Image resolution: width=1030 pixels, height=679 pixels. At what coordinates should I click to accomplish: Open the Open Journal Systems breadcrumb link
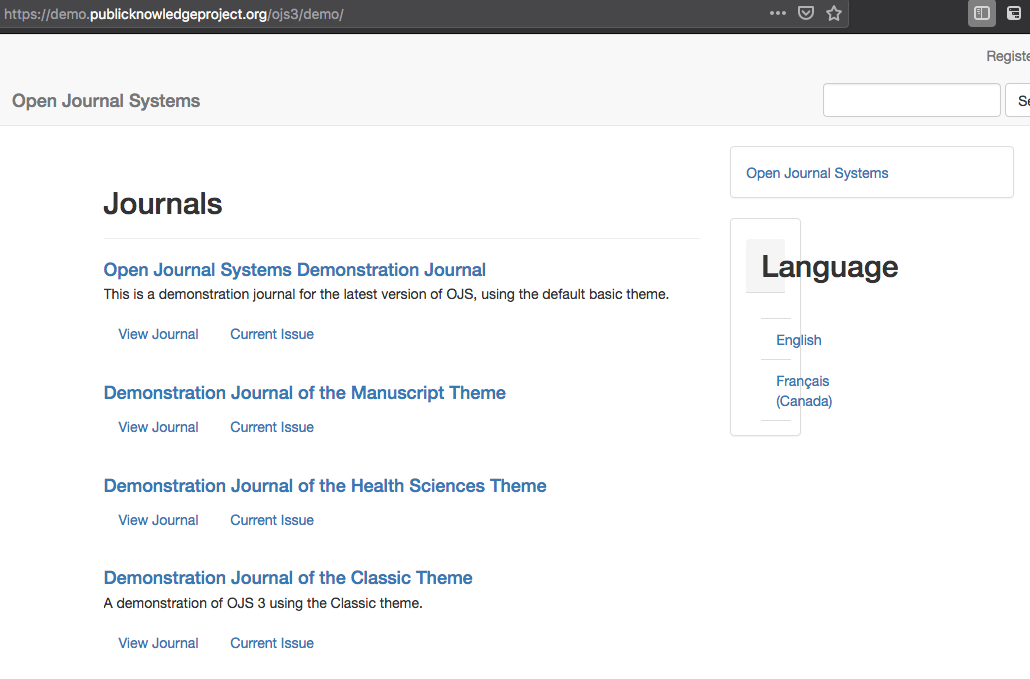(x=817, y=172)
